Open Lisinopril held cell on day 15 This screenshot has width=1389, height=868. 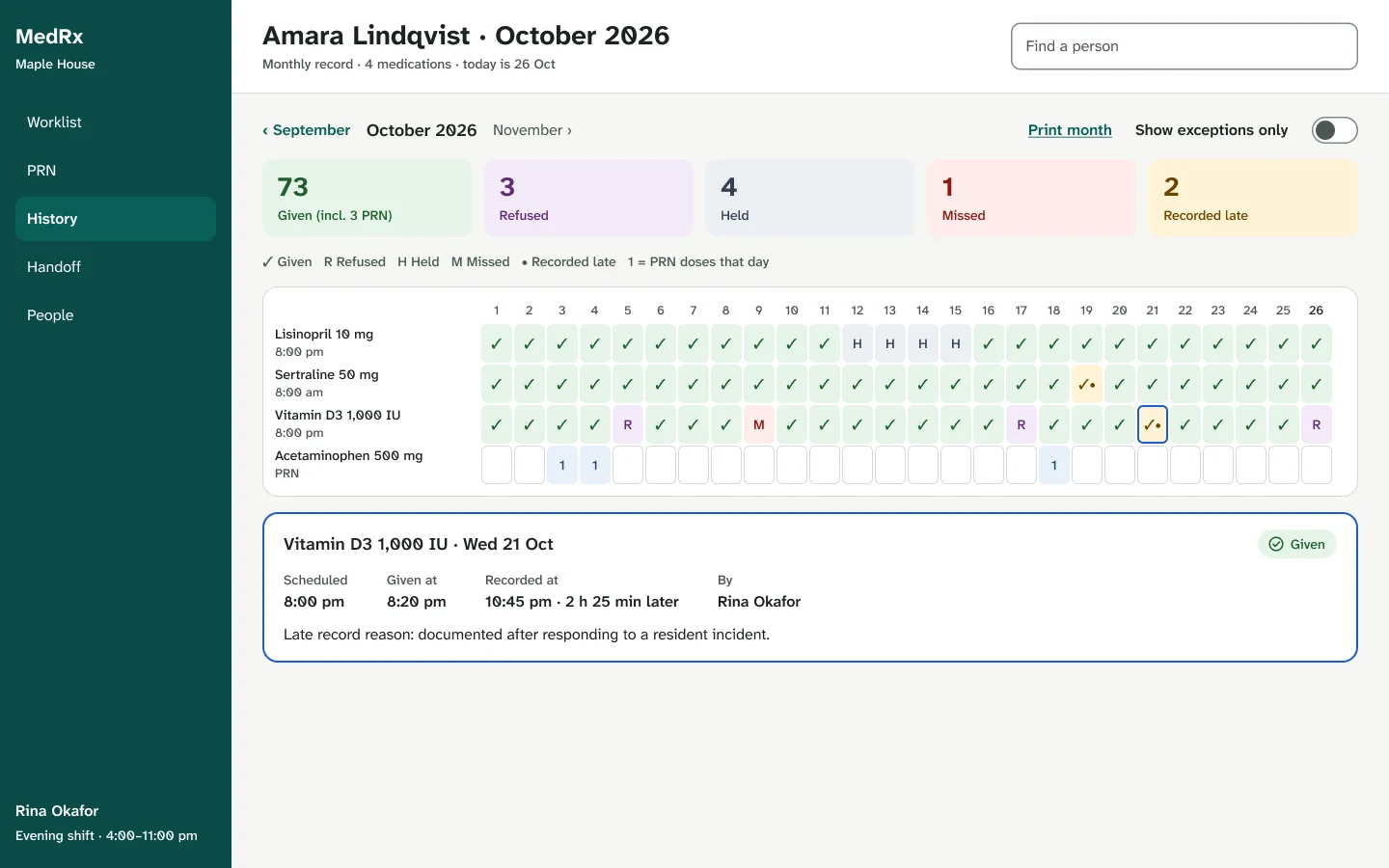point(956,343)
